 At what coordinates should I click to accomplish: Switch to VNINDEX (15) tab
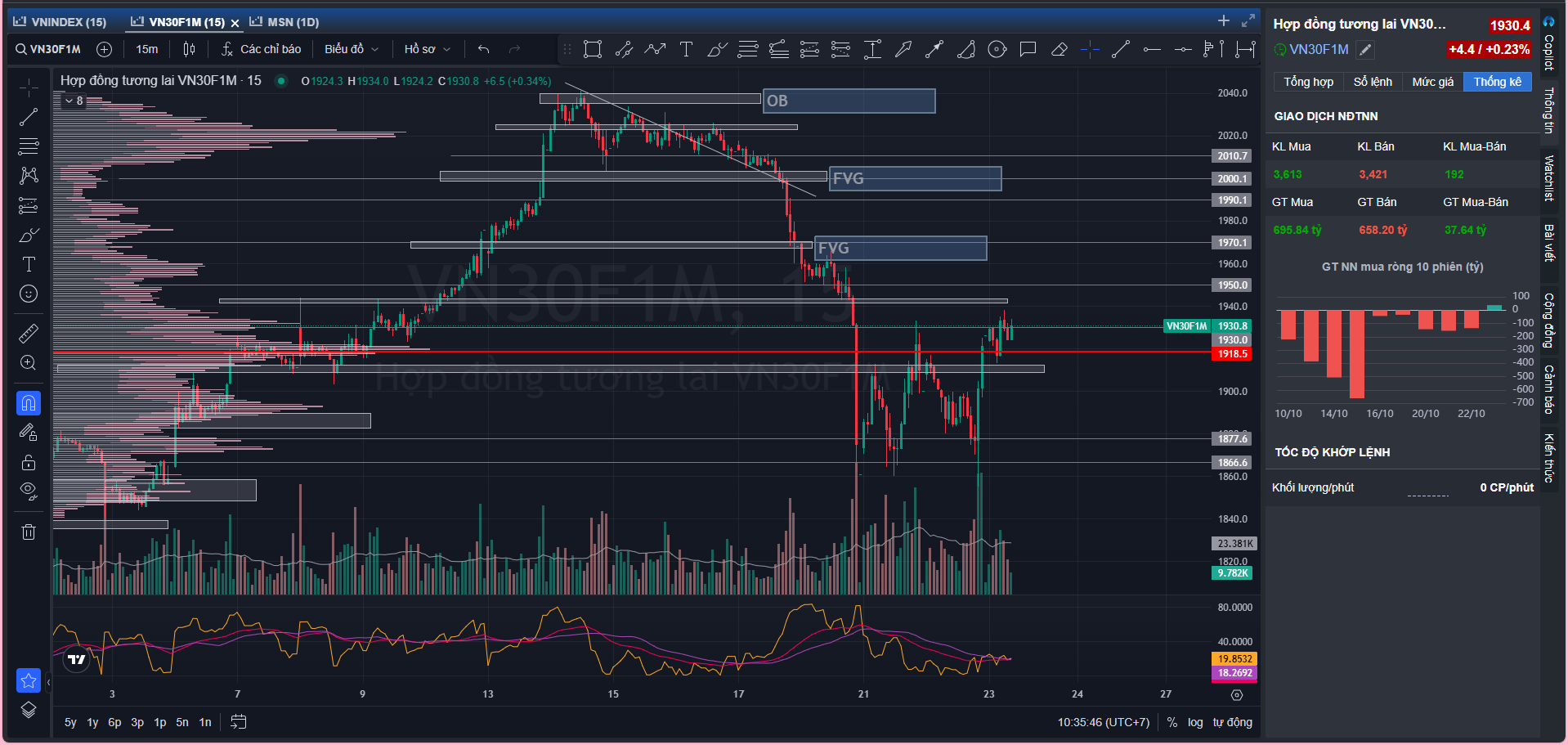click(x=60, y=22)
